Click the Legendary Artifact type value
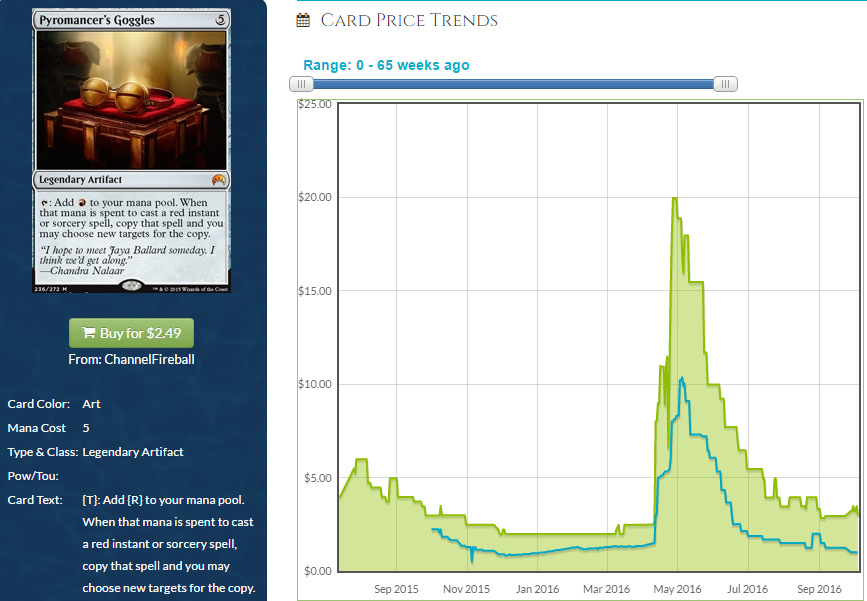The height and width of the screenshot is (601, 867). point(133,452)
